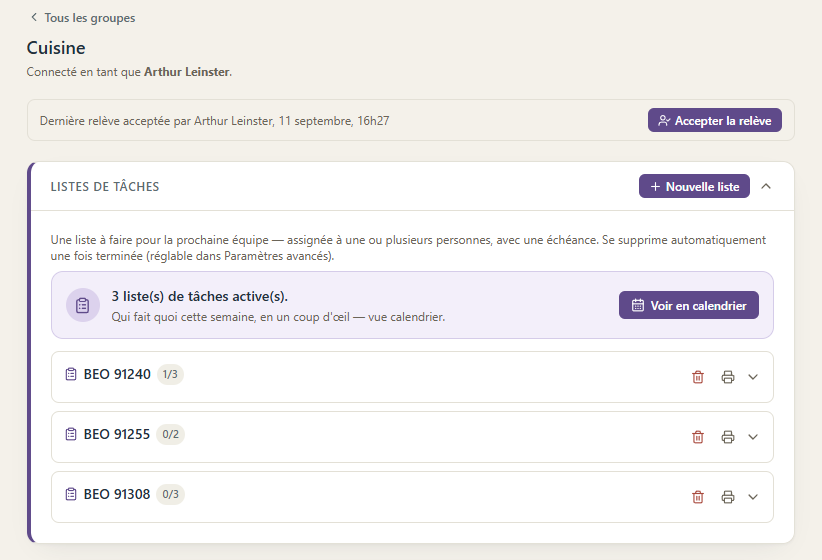Click the clipboard icon beside BEO 91240

(x=71, y=374)
